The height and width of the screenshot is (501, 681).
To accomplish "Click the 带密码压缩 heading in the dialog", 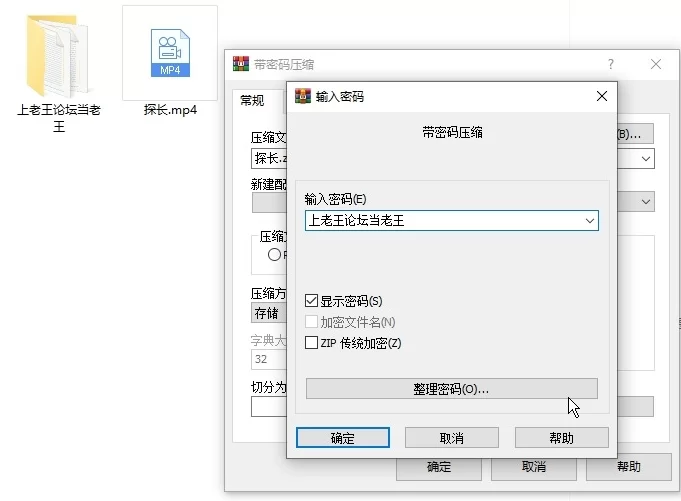I will coord(452,132).
